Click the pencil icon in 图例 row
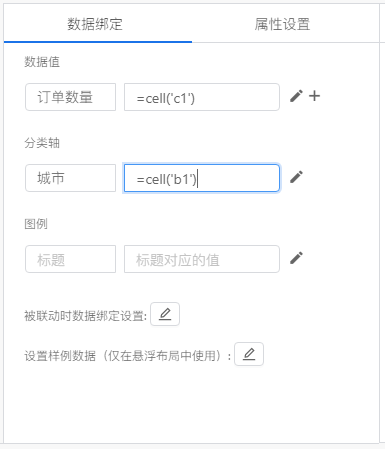This screenshot has height=449, width=385. pyautogui.click(x=296, y=258)
